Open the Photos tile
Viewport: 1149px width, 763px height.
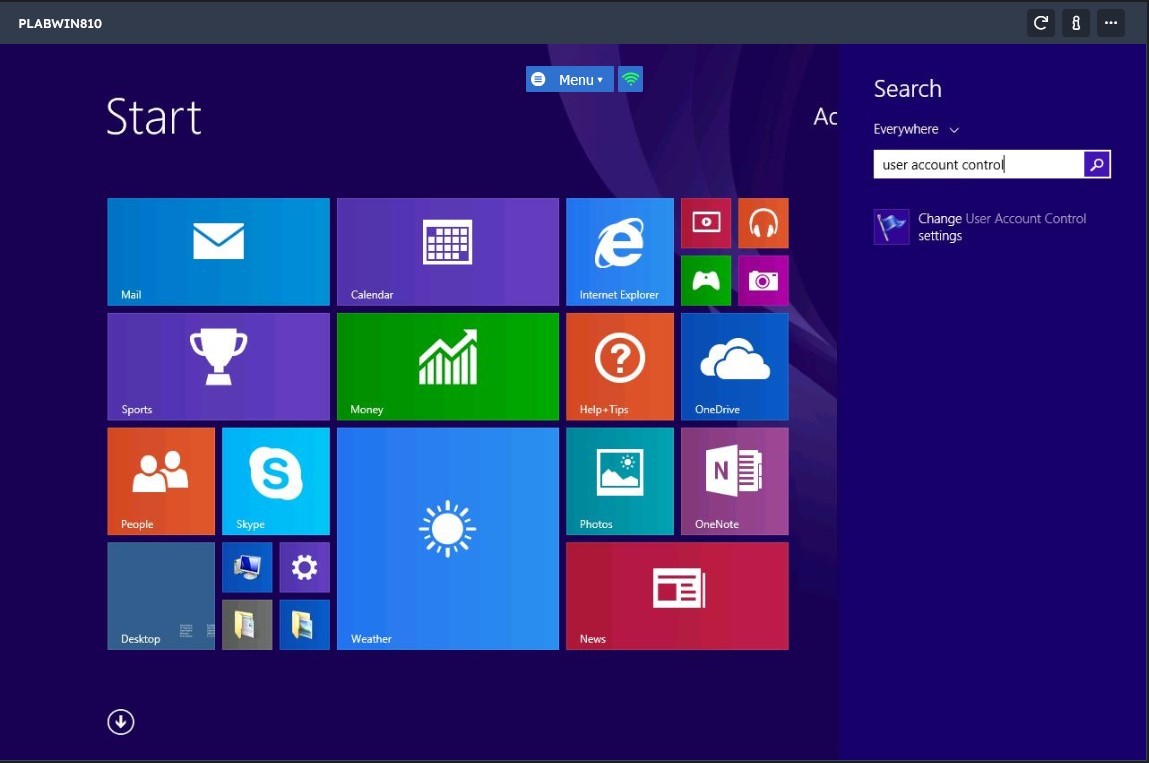(x=620, y=482)
